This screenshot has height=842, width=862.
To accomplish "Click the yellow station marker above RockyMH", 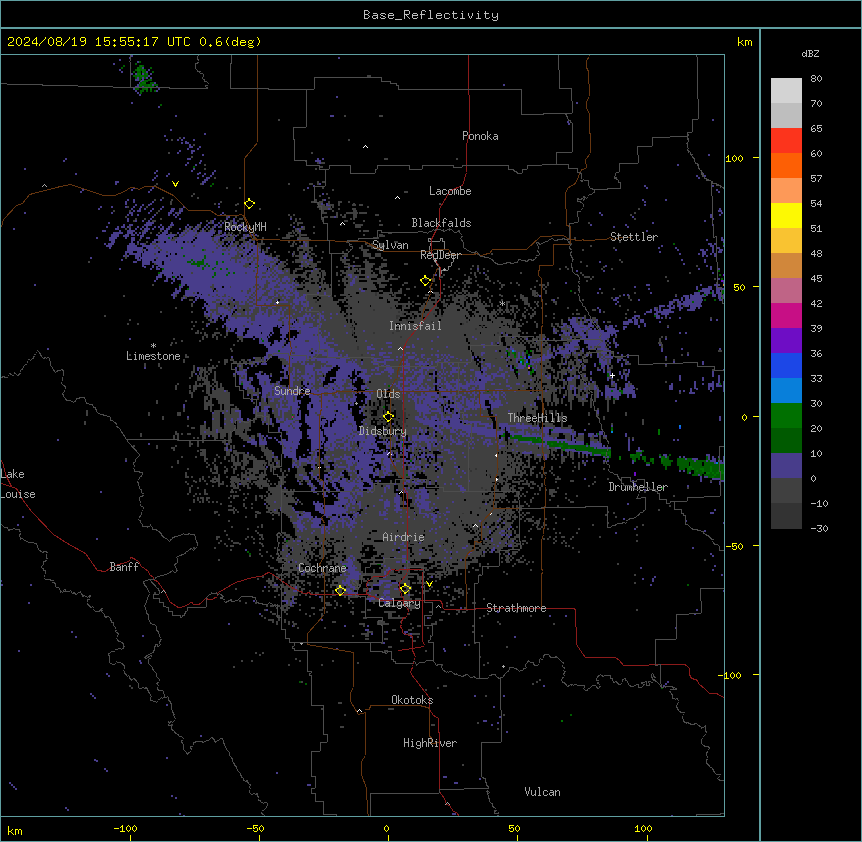I will click(x=250, y=204).
